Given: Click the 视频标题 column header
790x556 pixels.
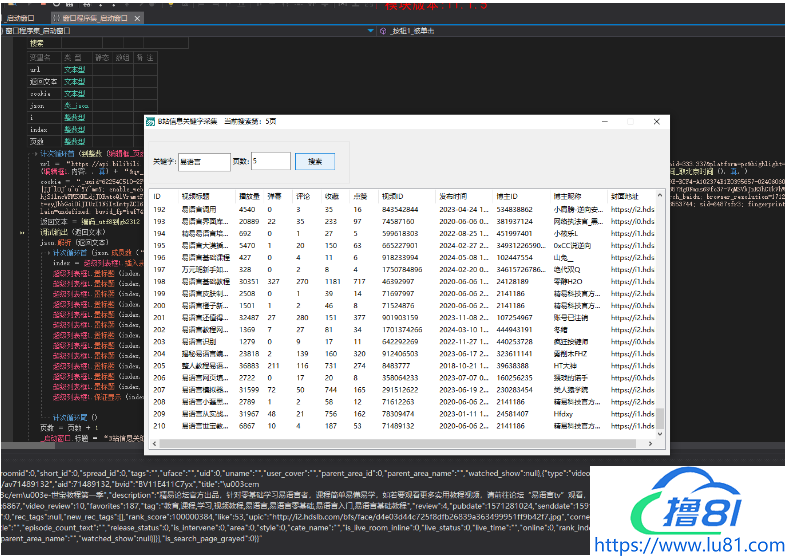Looking at the screenshot, I should (x=194, y=196).
